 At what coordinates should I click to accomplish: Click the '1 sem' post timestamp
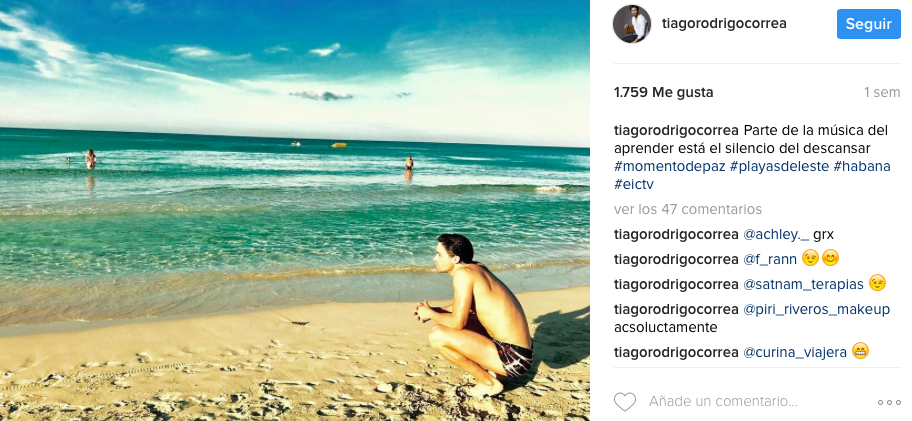[x=882, y=92]
